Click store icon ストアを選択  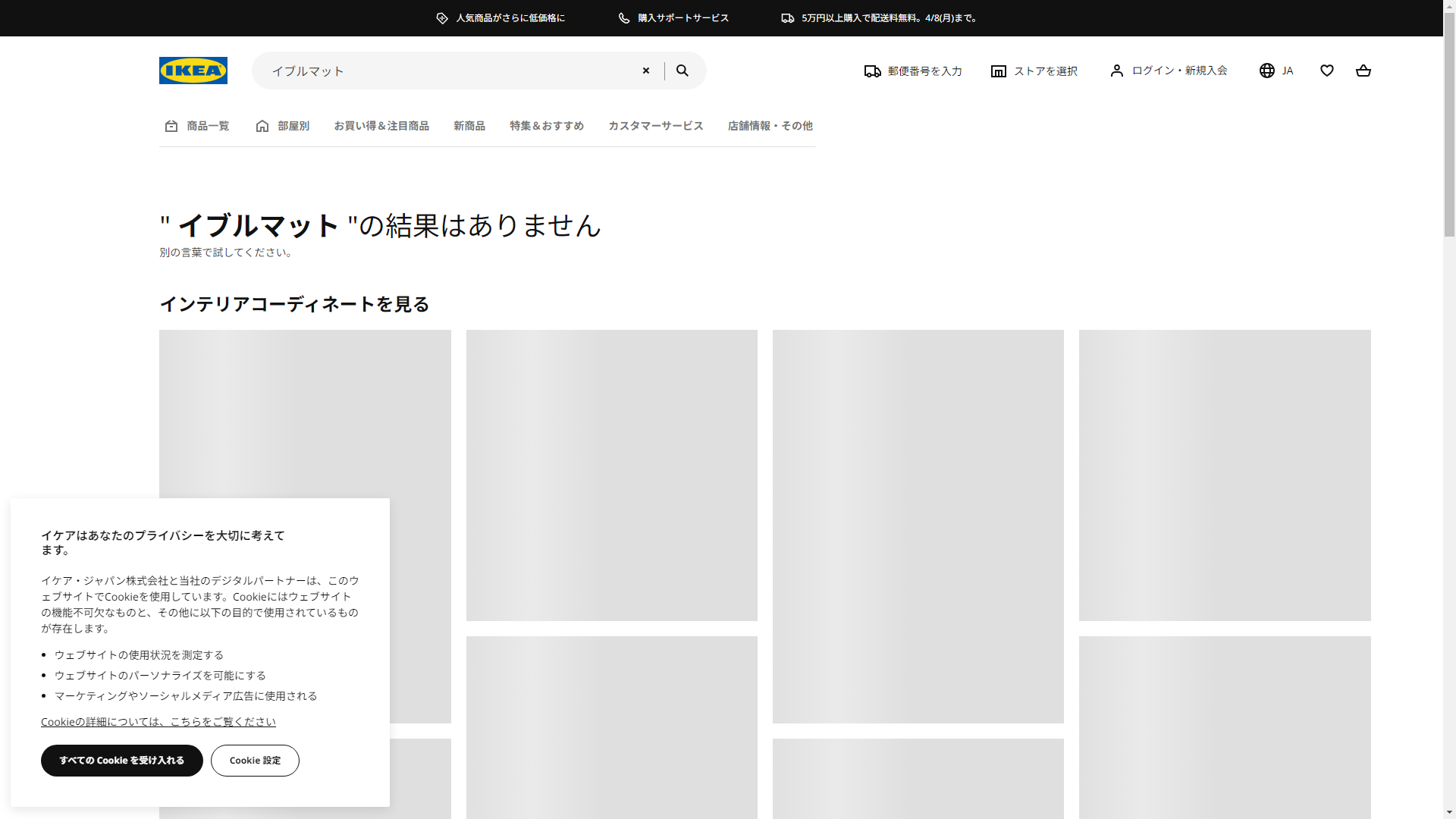[x=1034, y=71]
